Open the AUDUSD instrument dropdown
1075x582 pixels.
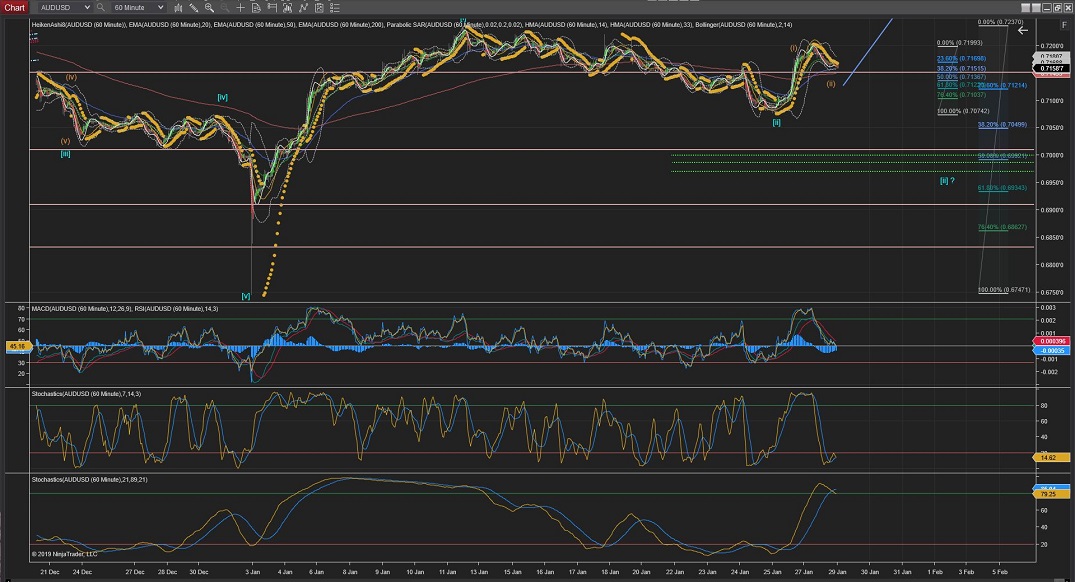tap(64, 8)
